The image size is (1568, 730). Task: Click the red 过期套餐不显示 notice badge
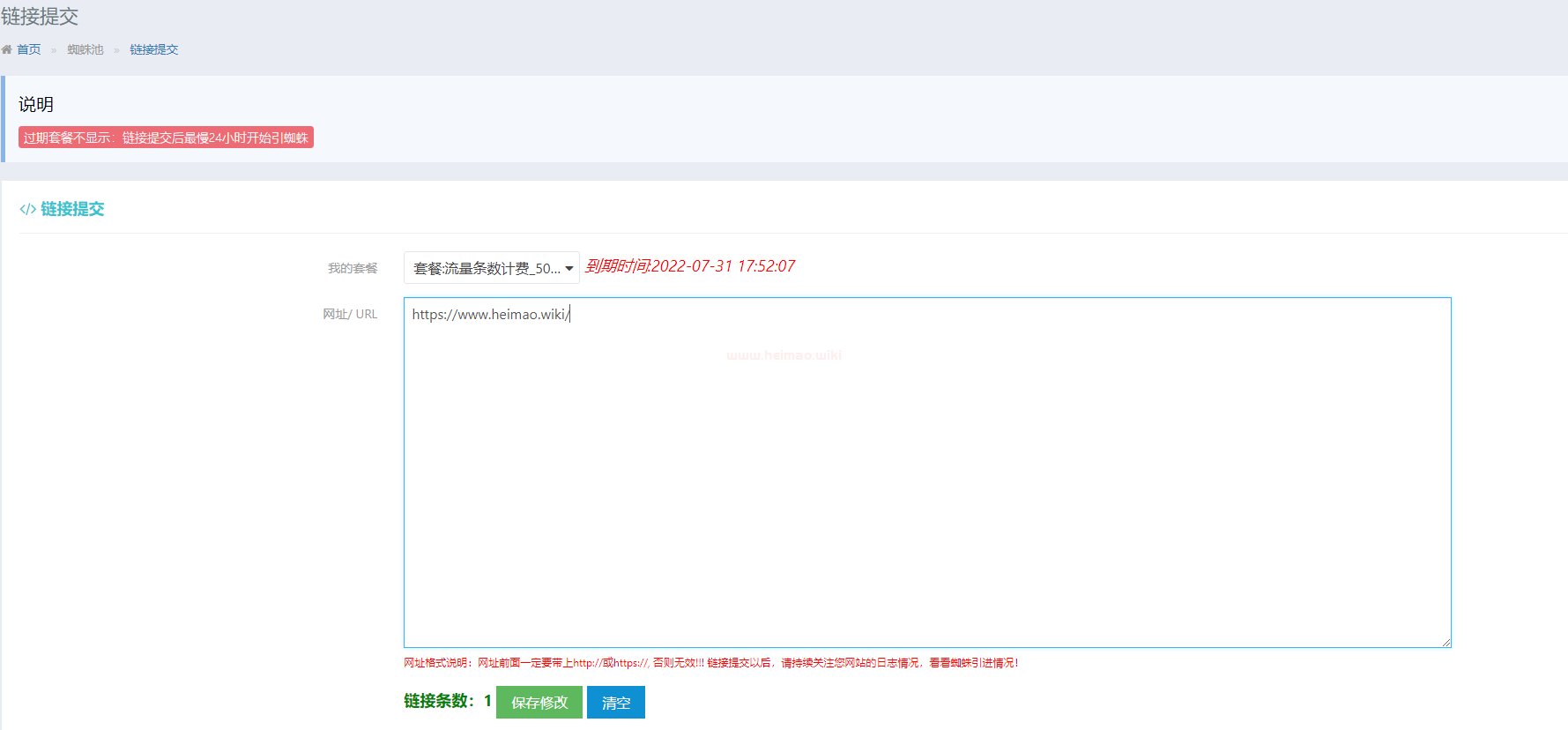166,138
